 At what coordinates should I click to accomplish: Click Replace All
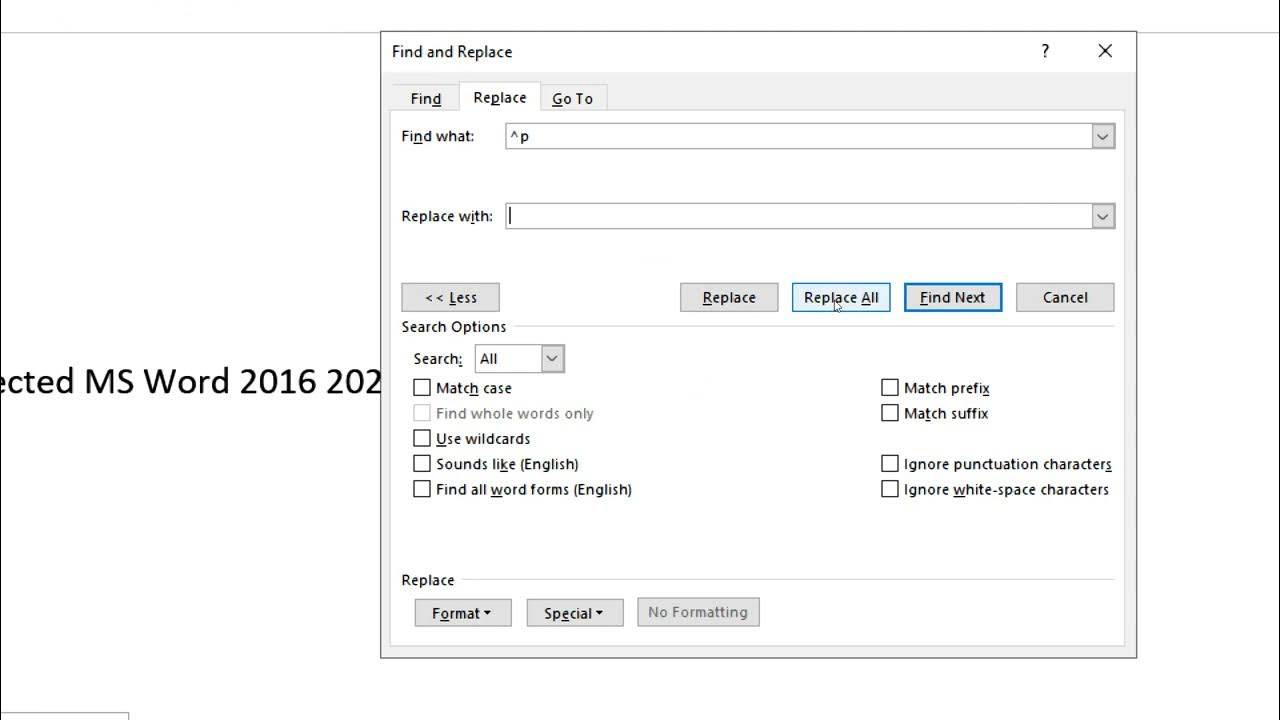[841, 297]
